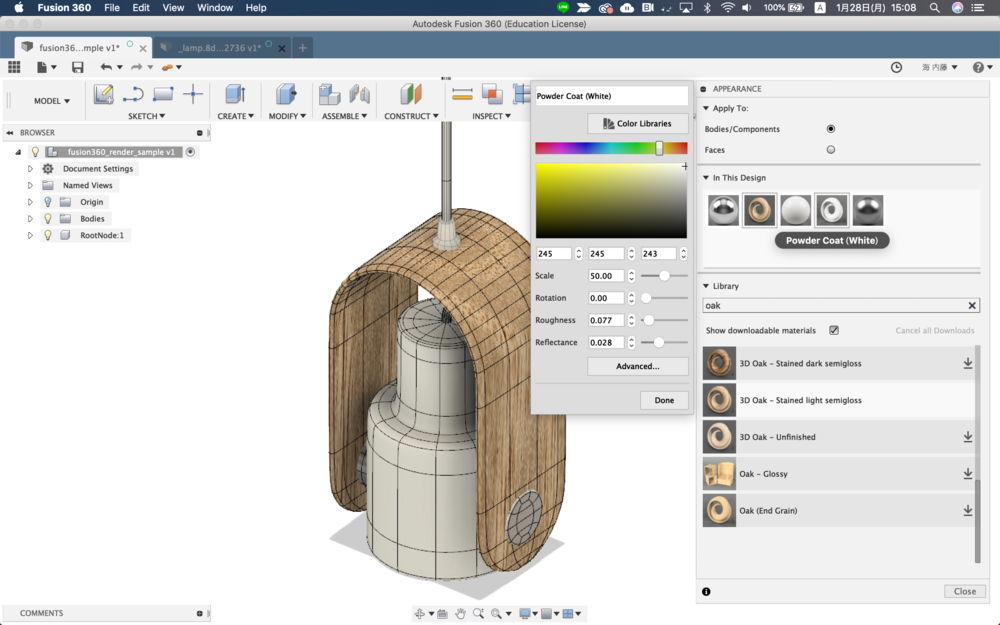Collapse the In This Design section
This screenshot has height=625, width=1000.
(x=706, y=178)
